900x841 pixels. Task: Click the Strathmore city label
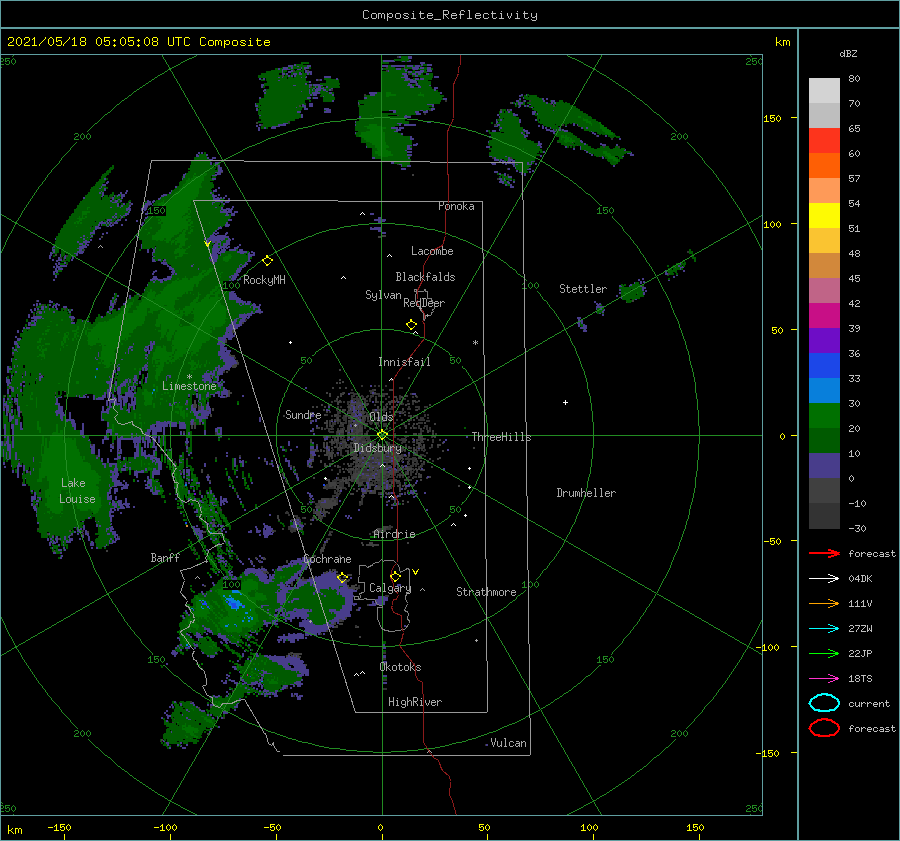coord(486,592)
